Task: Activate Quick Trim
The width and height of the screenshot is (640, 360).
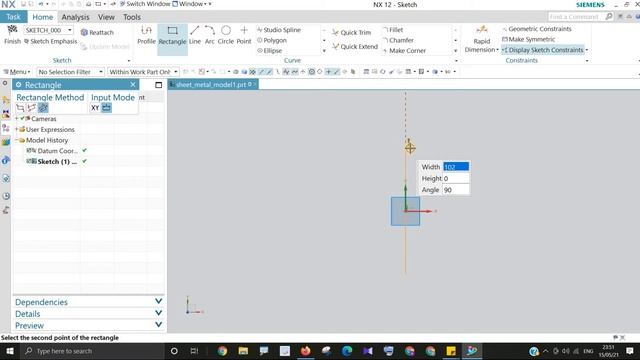Action: click(x=351, y=32)
